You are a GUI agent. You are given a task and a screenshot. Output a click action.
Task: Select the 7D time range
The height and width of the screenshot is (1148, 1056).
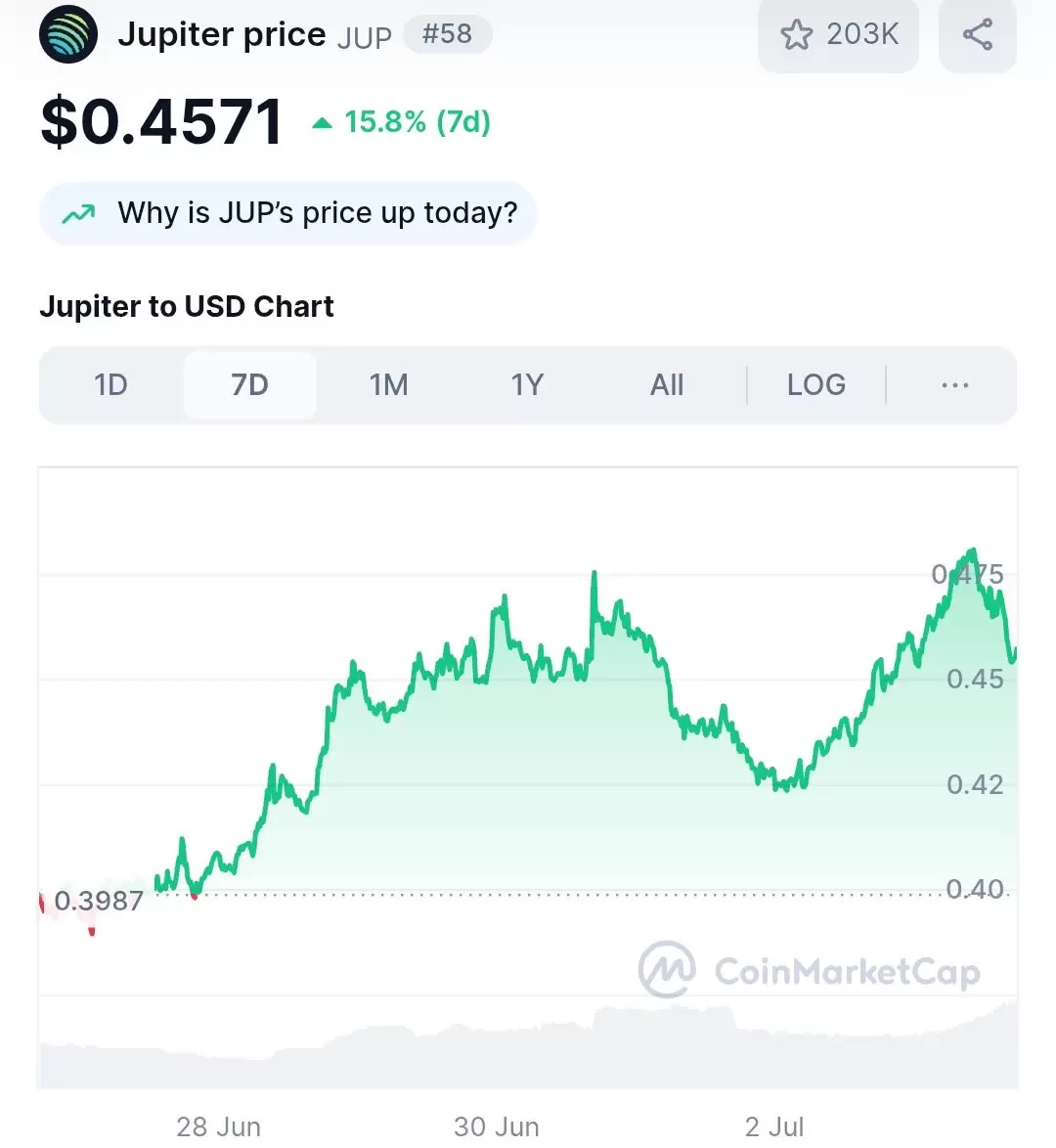(249, 385)
